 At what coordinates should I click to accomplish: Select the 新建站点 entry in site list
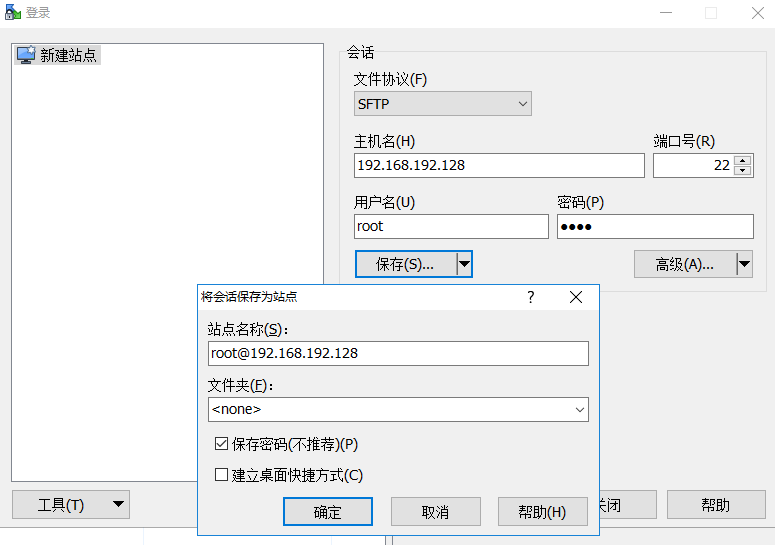57,55
